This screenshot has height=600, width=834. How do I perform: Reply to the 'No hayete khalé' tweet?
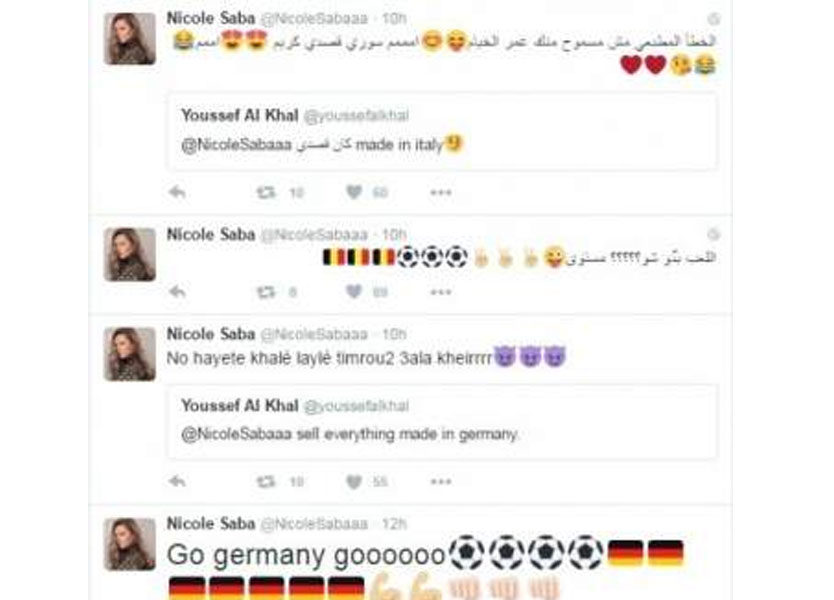pyautogui.click(x=177, y=481)
